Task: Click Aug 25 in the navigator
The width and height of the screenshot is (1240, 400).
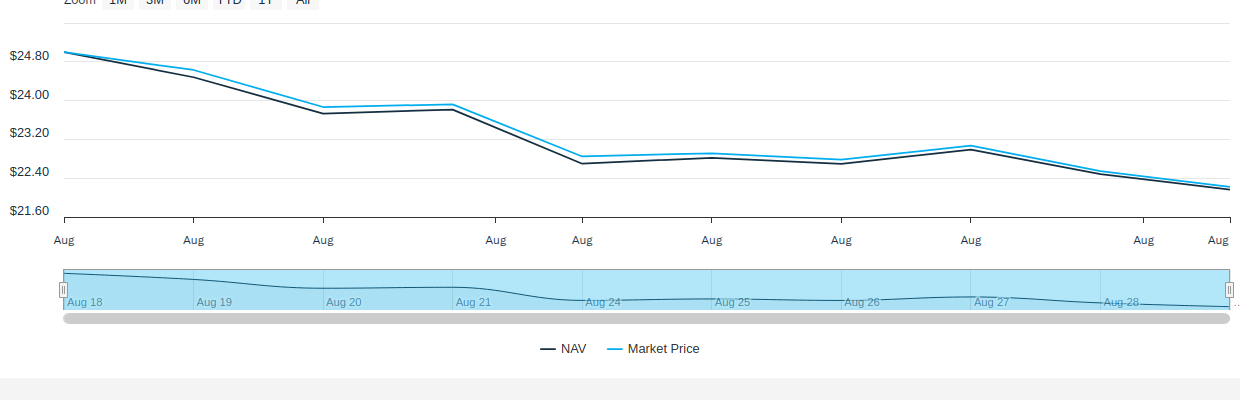Action: click(x=732, y=302)
